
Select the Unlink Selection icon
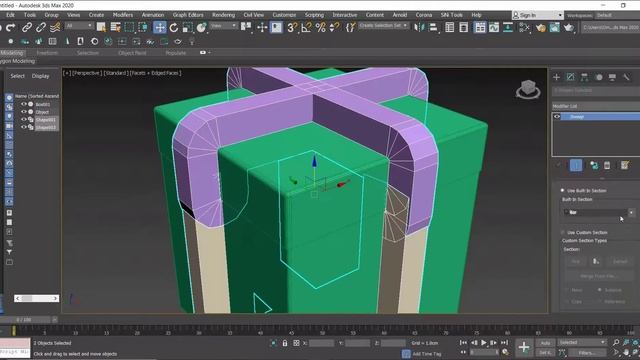41,27
